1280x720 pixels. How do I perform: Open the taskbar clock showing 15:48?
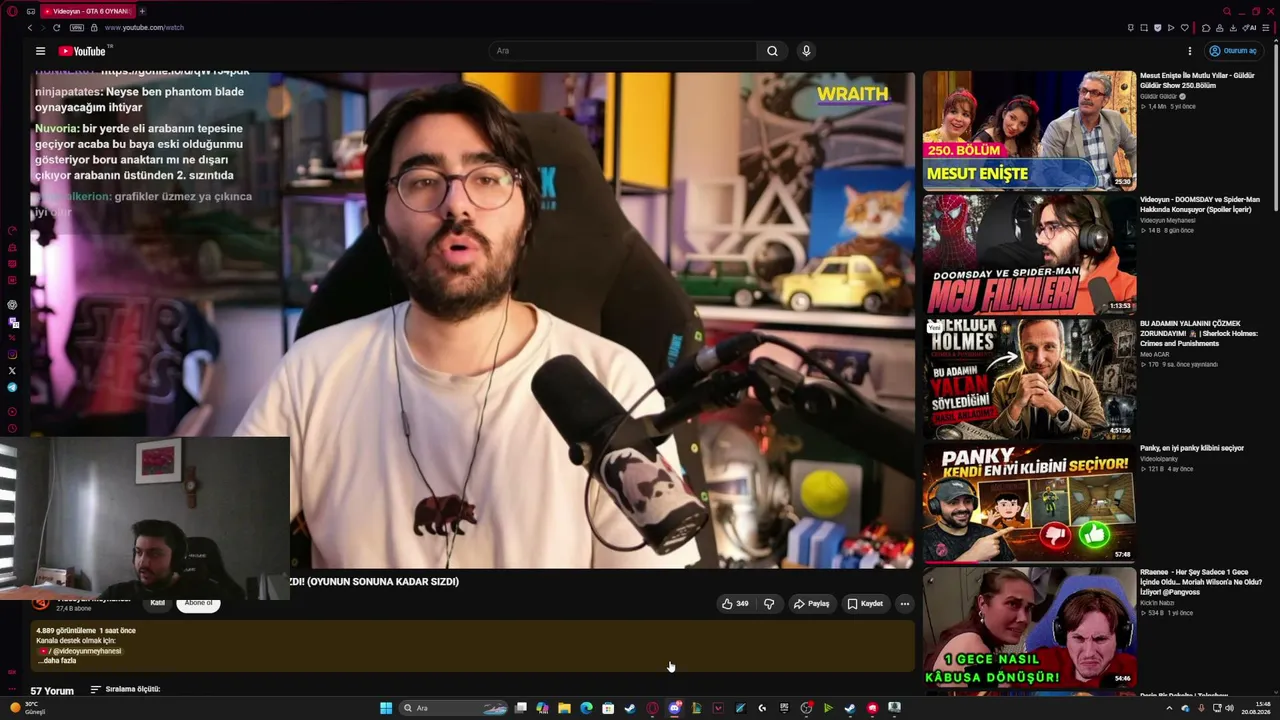[1255, 708]
